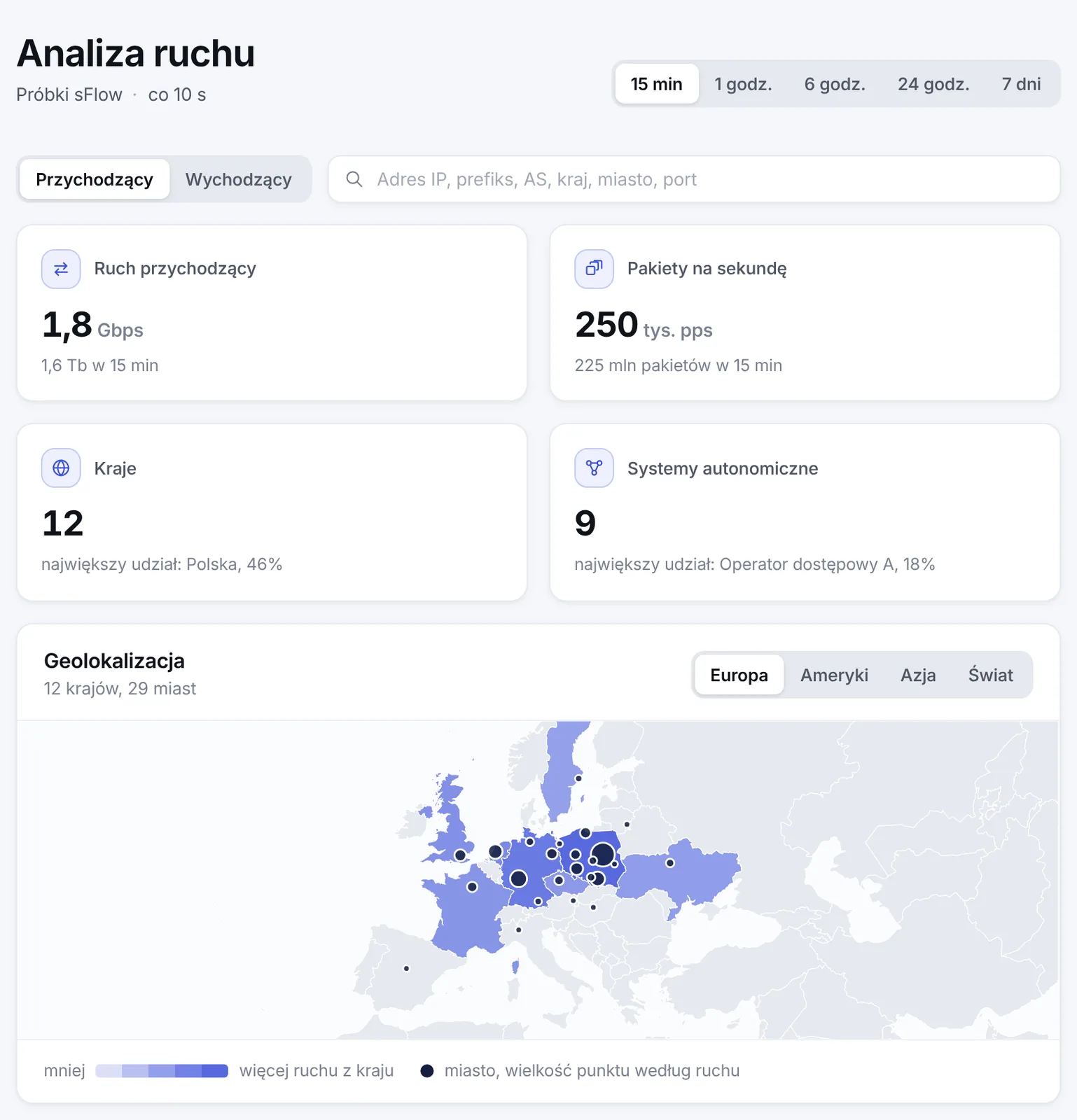
Task: Select the city dot in the United Kingdom
Action: (x=460, y=855)
